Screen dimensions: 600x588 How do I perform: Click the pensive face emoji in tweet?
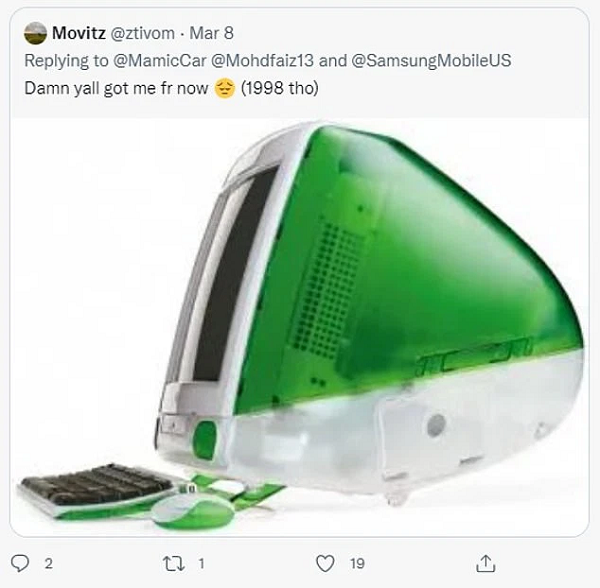click(224, 87)
